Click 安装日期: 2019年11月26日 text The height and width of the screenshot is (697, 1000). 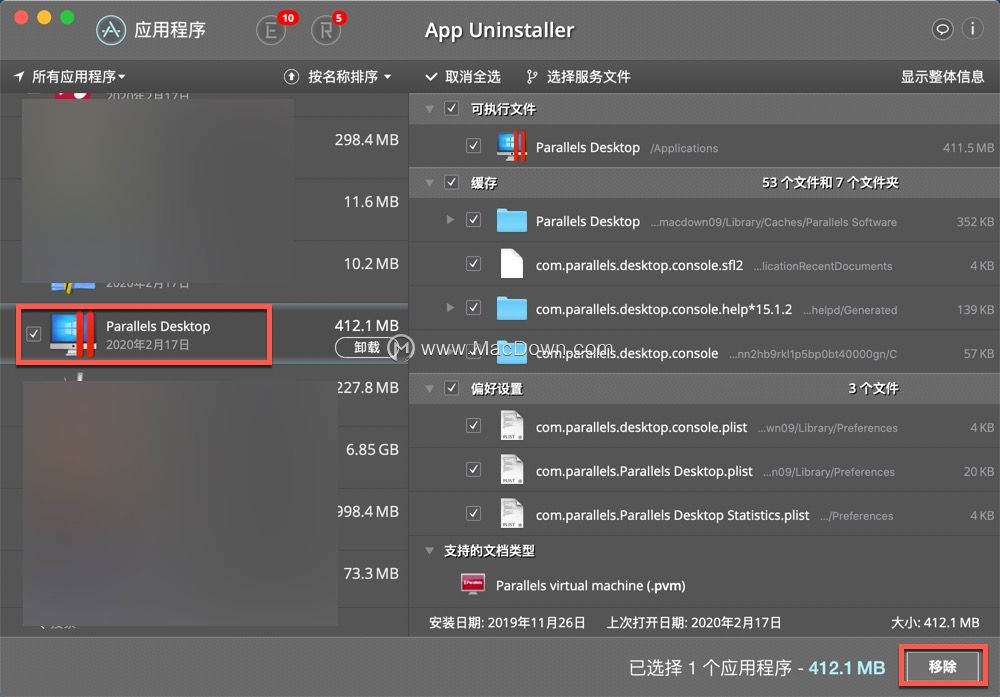tap(507, 622)
